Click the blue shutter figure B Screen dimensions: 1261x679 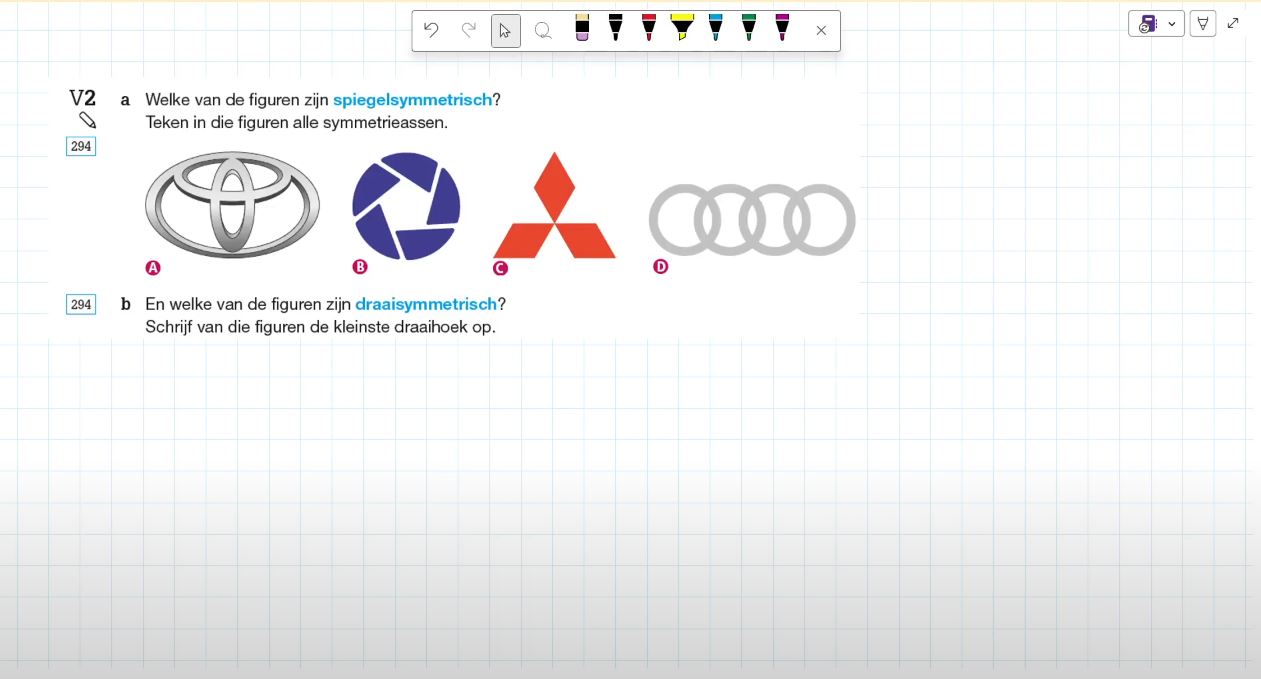[x=406, y=206]
